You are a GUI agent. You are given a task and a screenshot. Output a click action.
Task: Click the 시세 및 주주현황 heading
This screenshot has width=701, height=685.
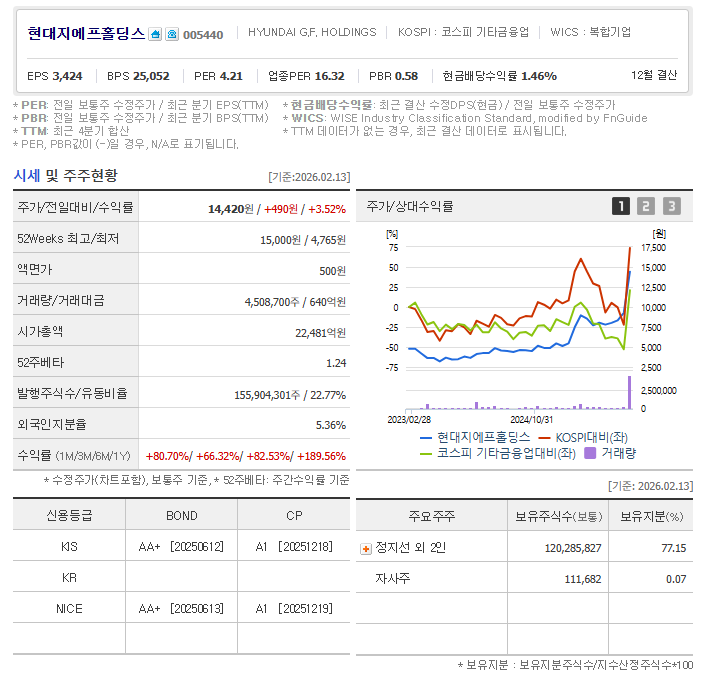[x=65, y=175]
